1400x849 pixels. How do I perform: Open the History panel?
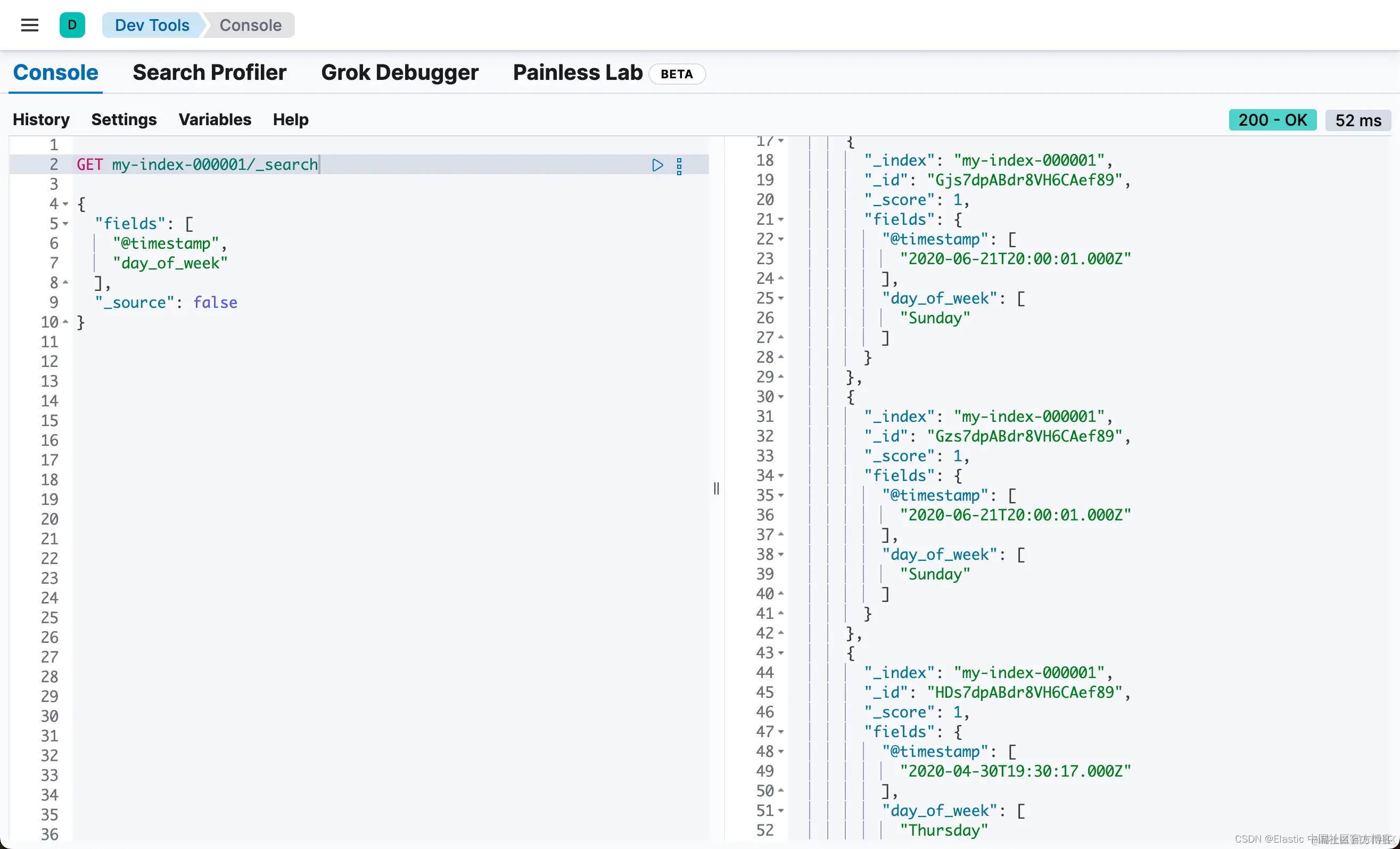(41, 119)
